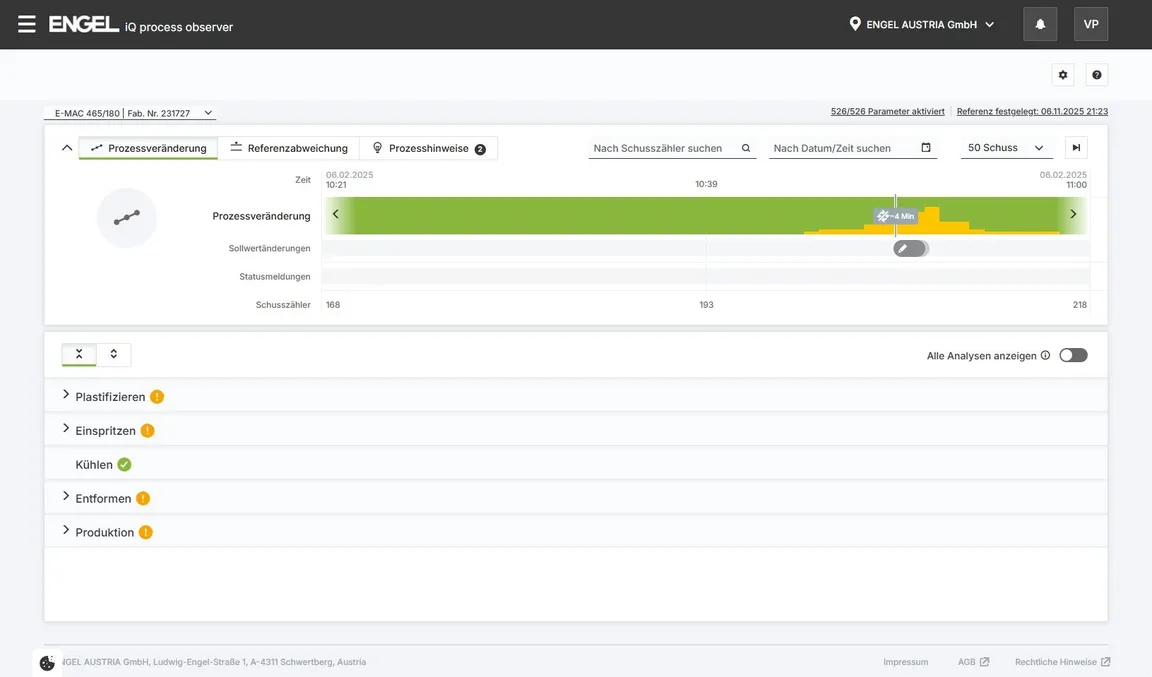The height and width of the screenshot is (677, 1152).
Task: Toggle Alle Analysen anzeigen switch
Action: tap(1073, 355)
